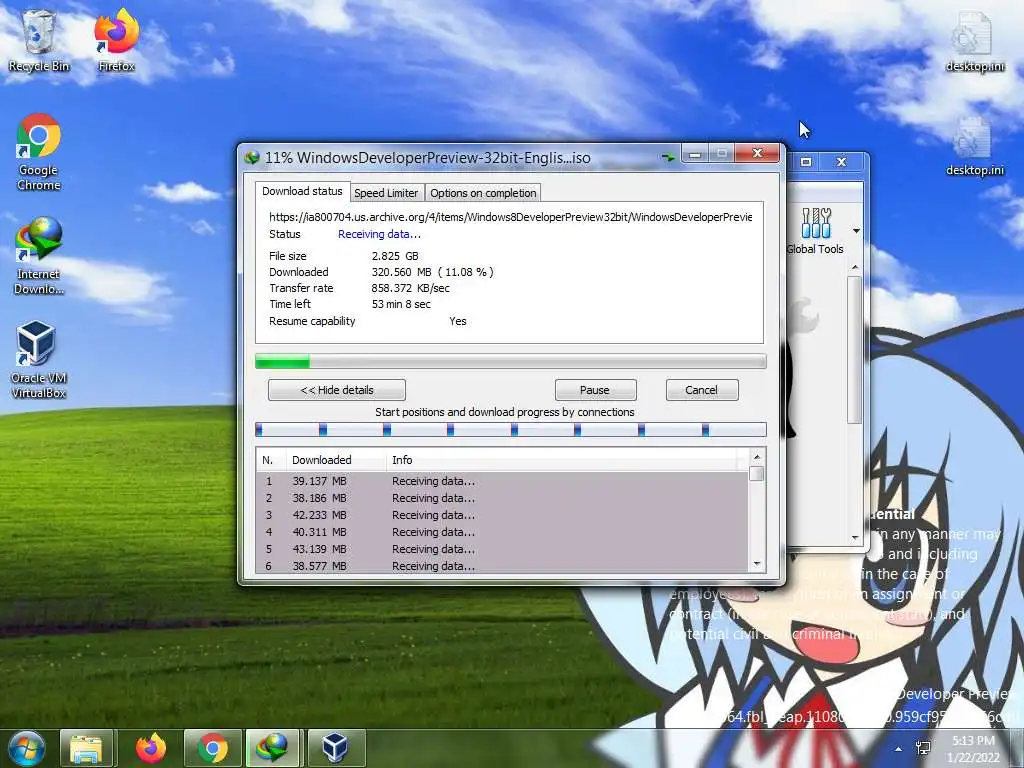Click the 53 min 8 sec time left

click(x=401, y=304)
